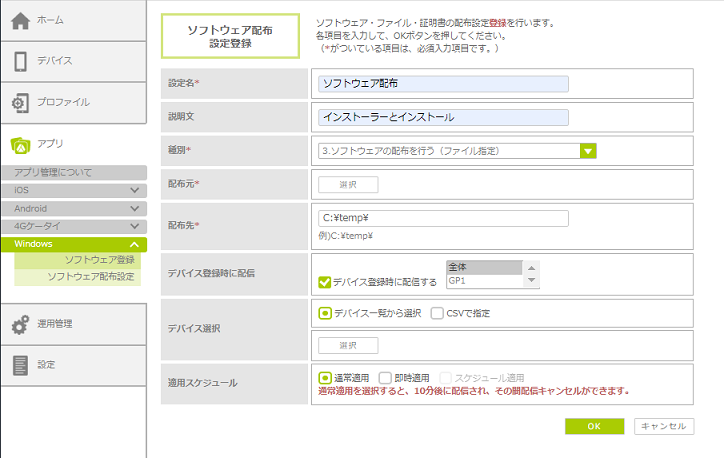Click the Home house icon
Viewport: 724px width, 458px height.
[x=20, y=21]
